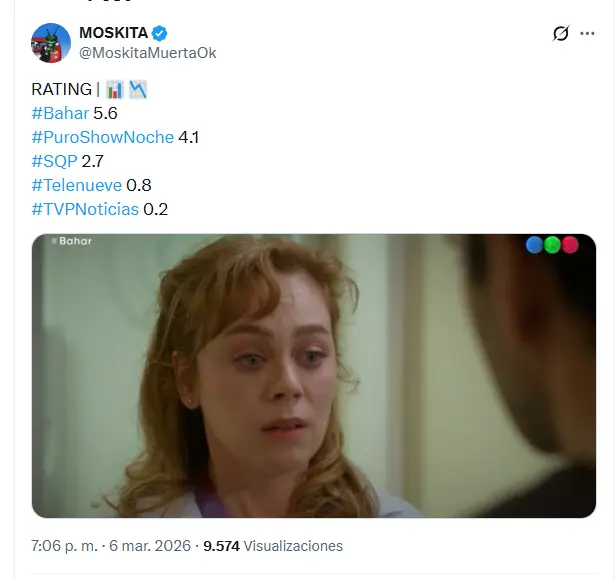Open the #SQP hashtag
Screen dimensions: 616x580
54,161
